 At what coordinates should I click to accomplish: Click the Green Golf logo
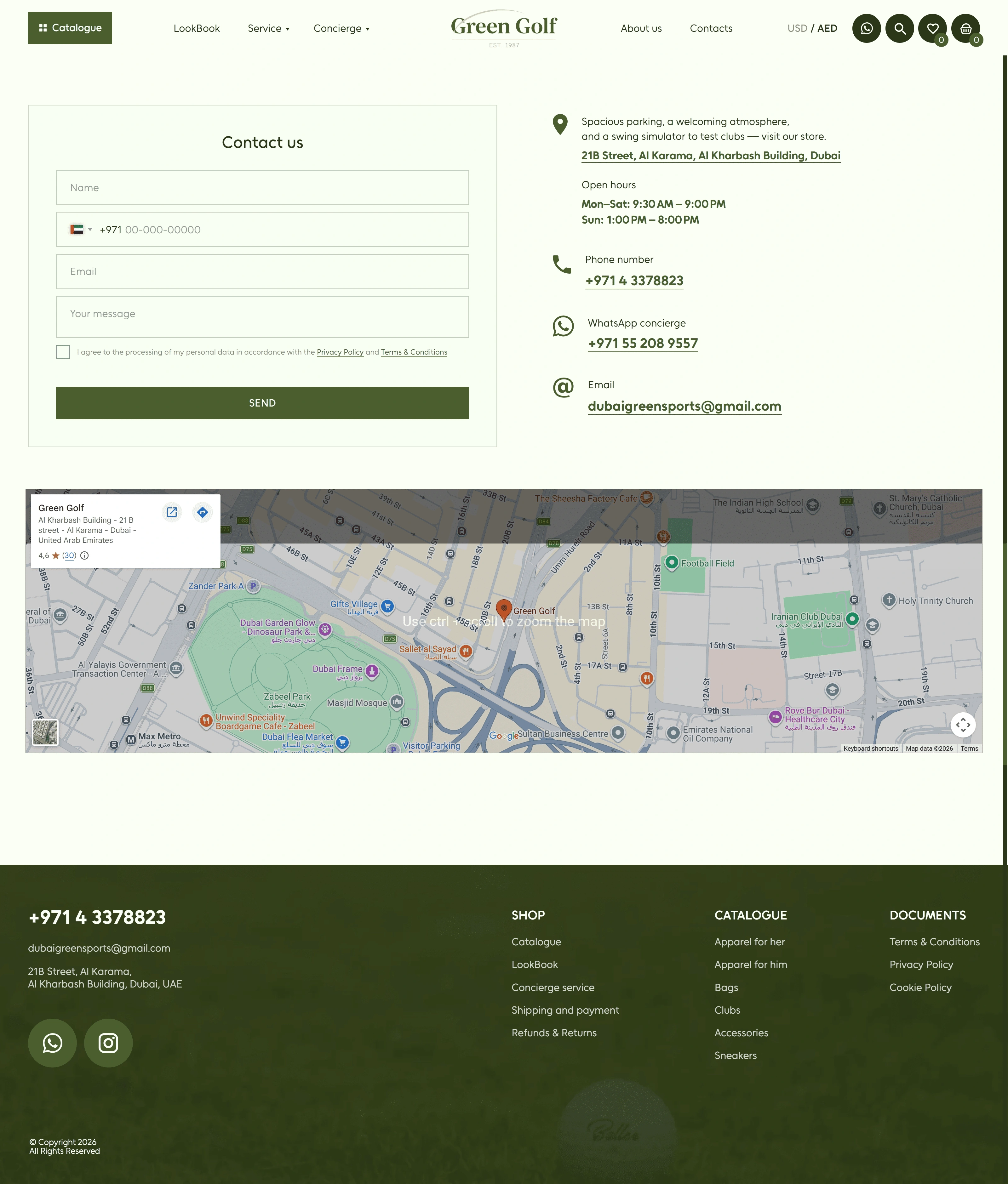tap(503, 29)
